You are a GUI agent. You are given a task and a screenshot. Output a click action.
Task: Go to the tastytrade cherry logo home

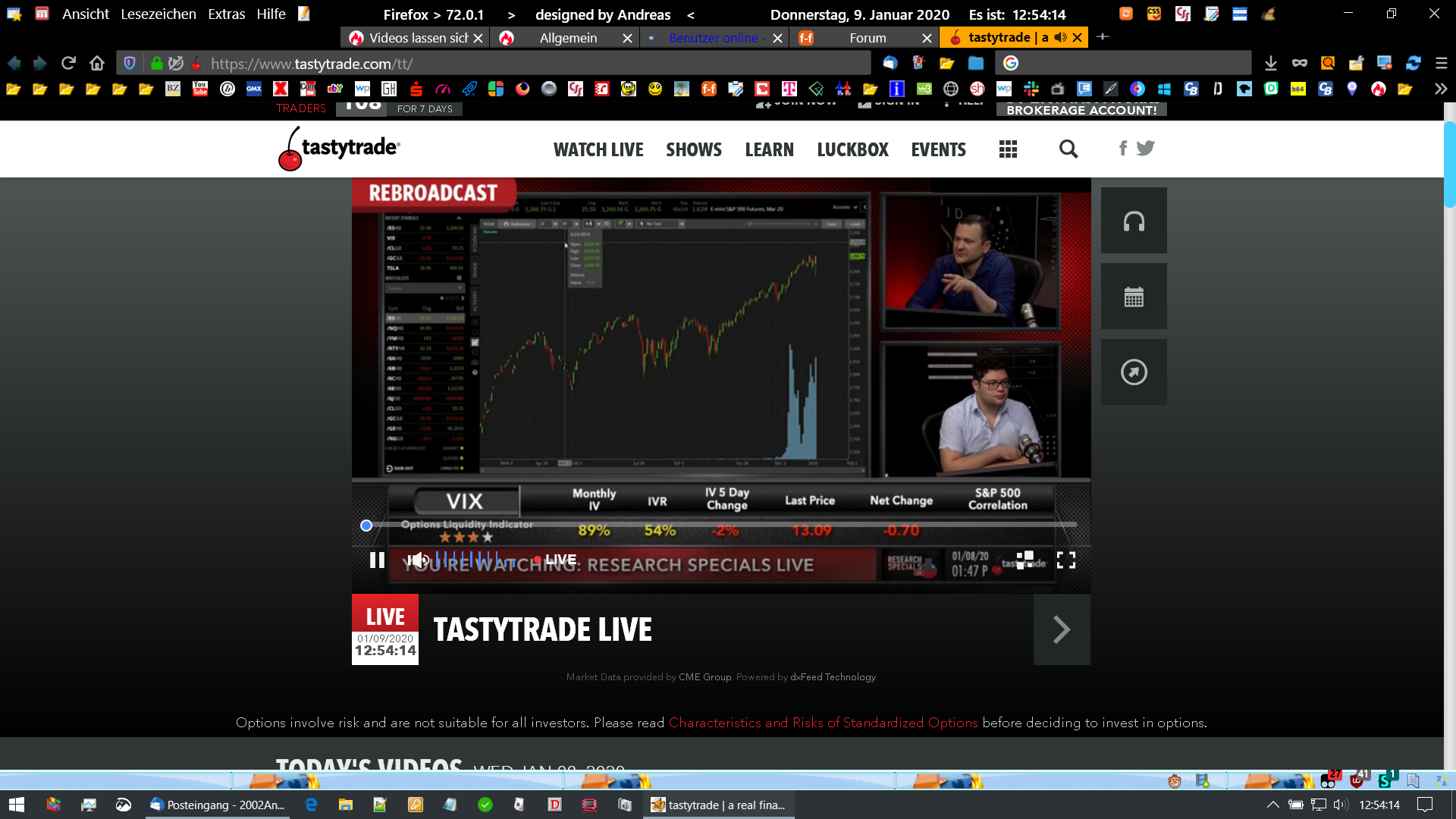[x=339, y=149]
